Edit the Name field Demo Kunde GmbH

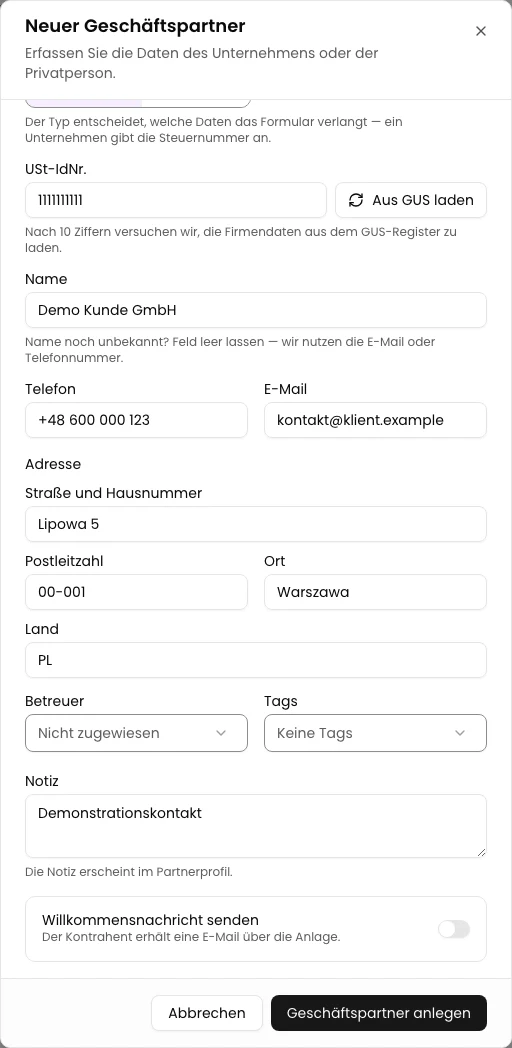pyautogui.click(x=256, y=310)
